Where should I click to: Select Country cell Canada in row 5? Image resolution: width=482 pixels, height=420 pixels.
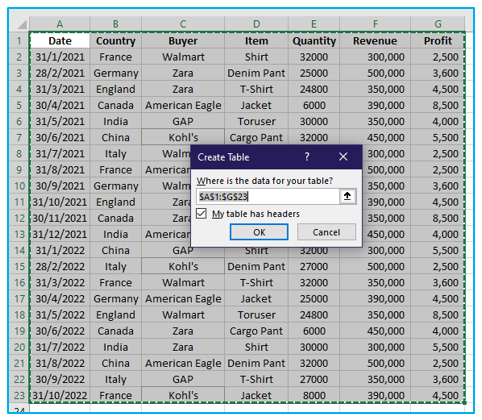pos(116,105)
